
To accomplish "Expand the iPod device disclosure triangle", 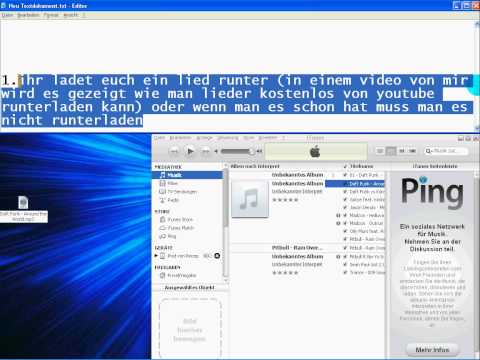I will (156, 256).
